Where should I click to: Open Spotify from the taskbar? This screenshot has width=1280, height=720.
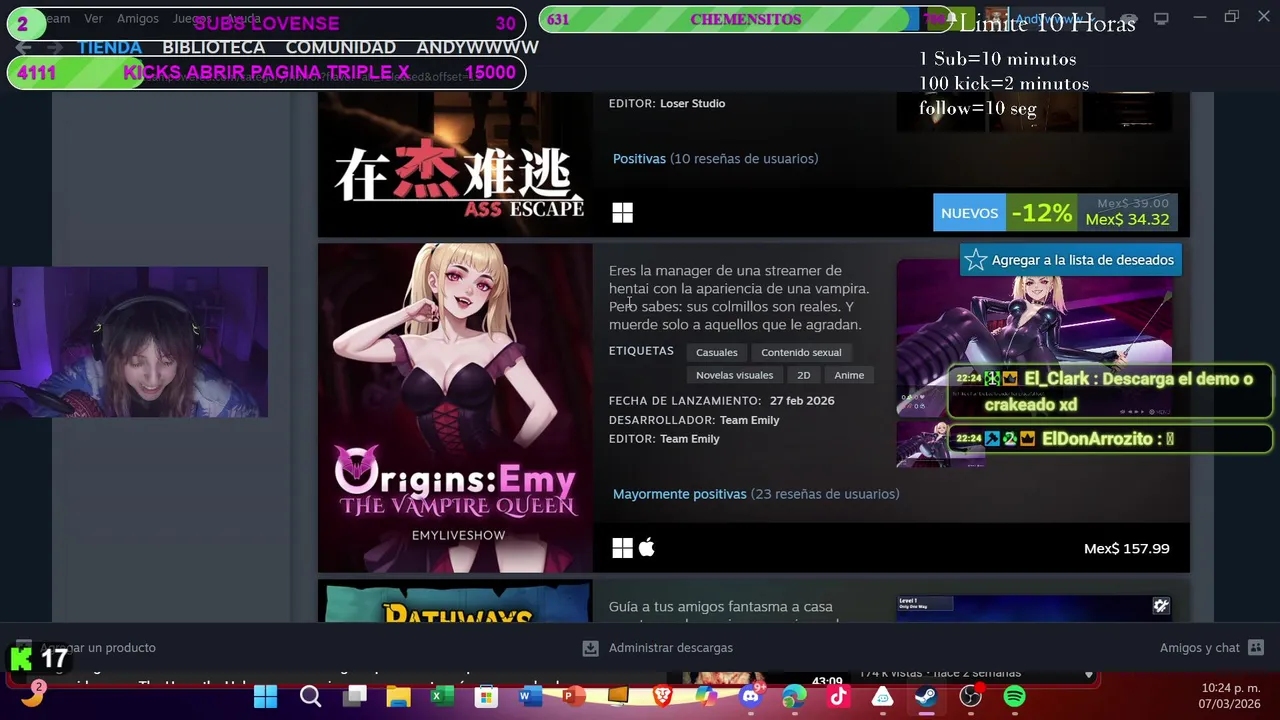coord(1014,697)
